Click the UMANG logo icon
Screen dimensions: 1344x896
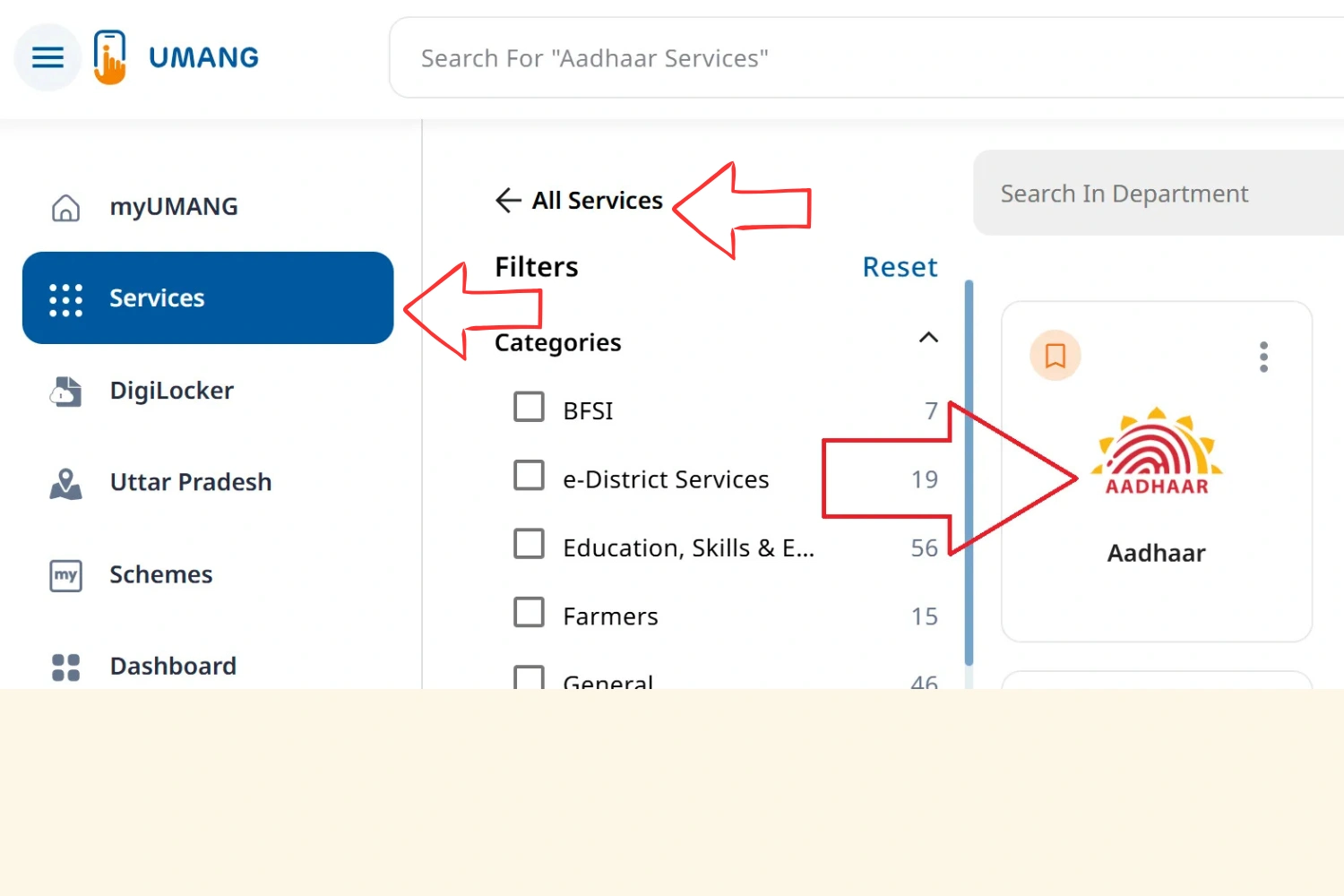110,57
